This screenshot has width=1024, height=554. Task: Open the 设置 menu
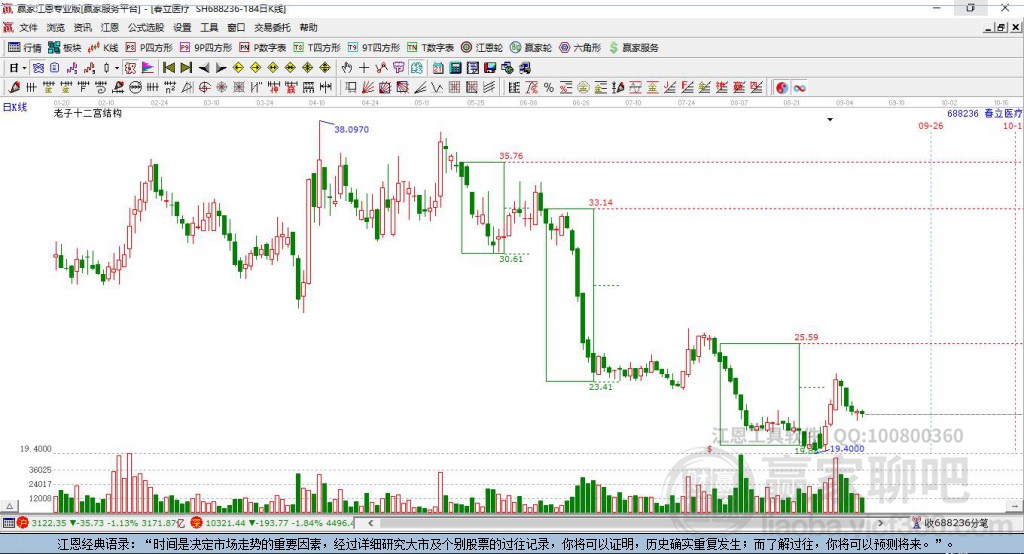point(182,27)
